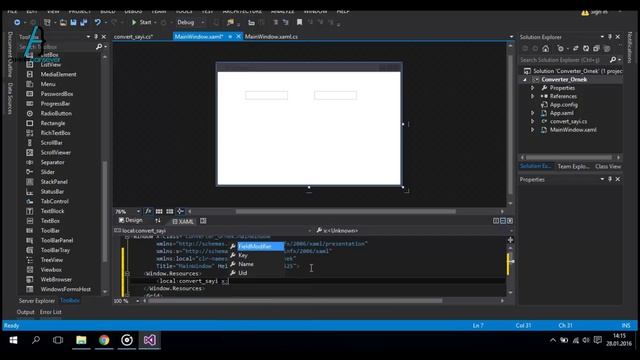This screenshot has height=360, width=640.
Task: Pin the Solution Explorer panel
Action: 610,37
